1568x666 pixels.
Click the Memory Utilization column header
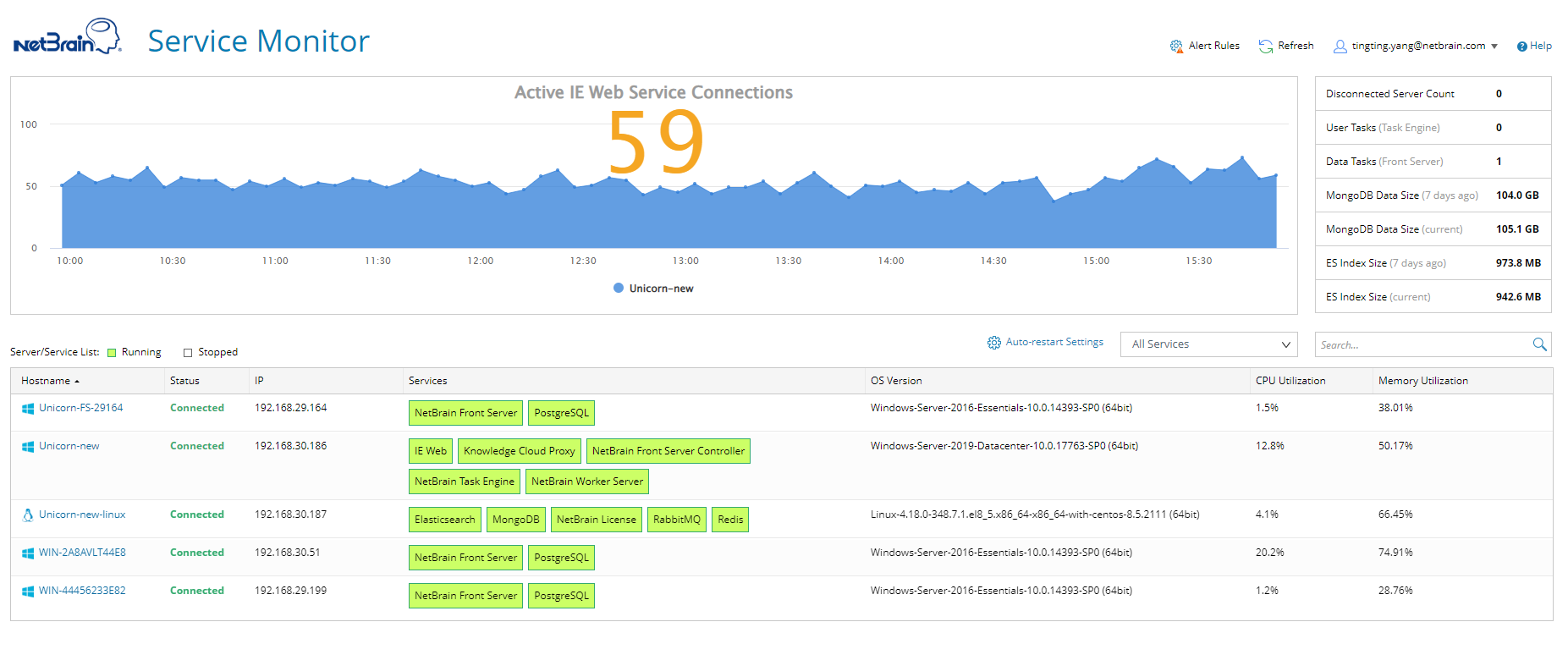coord(1423,381)
